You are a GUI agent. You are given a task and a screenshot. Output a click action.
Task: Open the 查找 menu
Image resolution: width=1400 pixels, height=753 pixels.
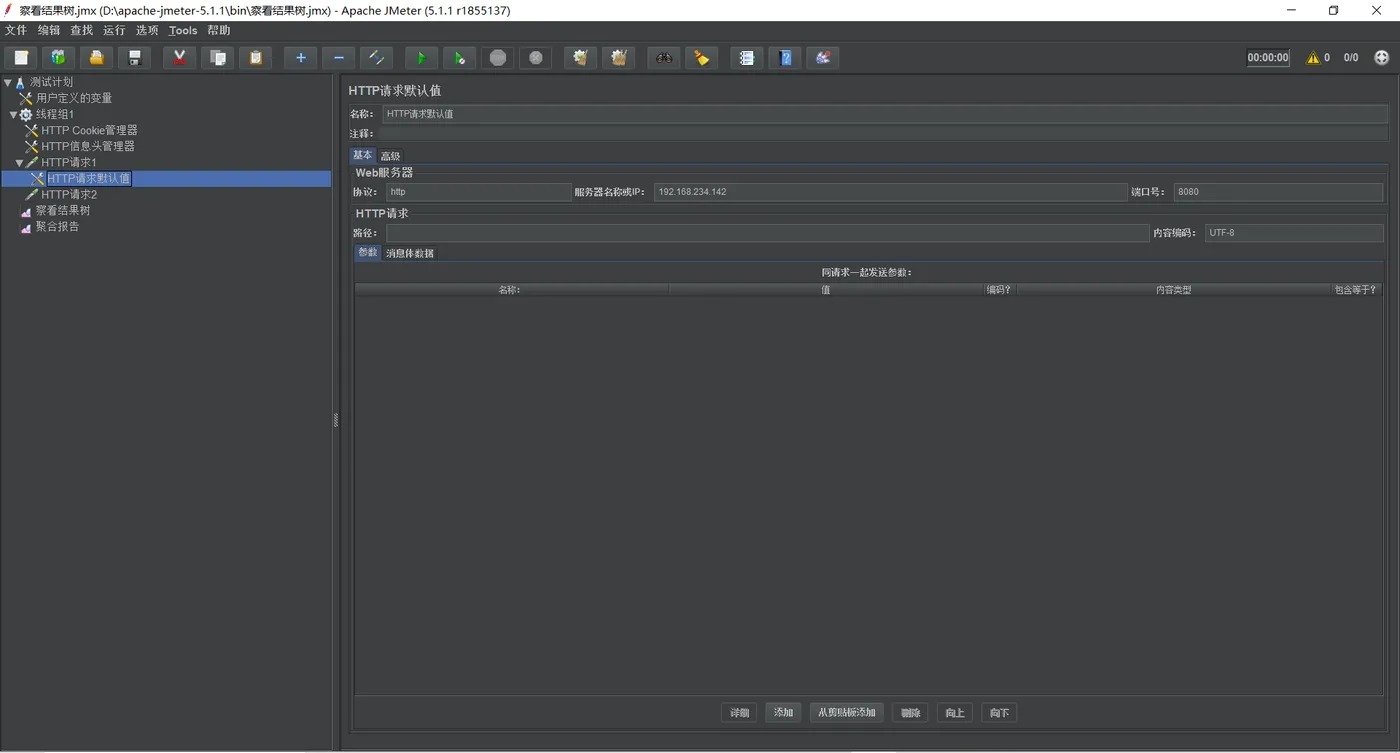tap(81, 30)
